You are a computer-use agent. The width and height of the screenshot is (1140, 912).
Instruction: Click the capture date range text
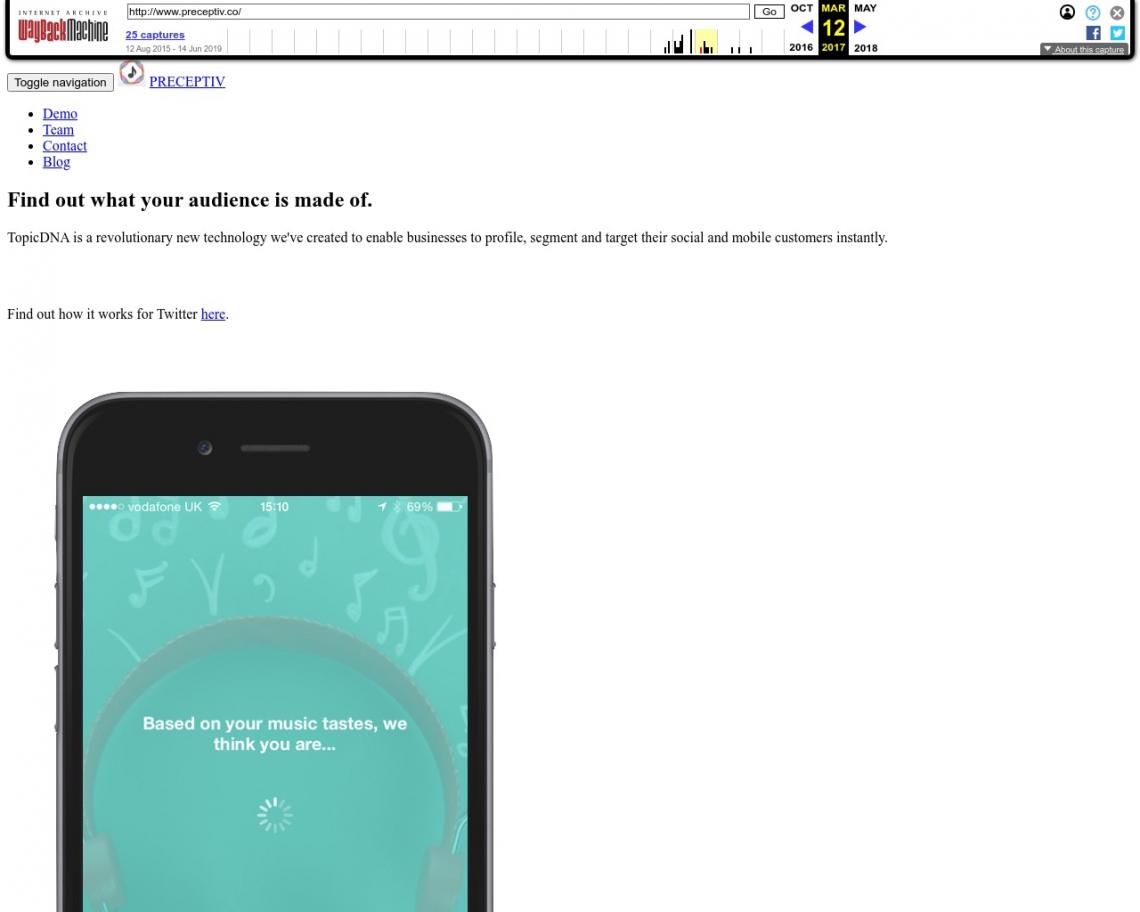click(173, 49)
